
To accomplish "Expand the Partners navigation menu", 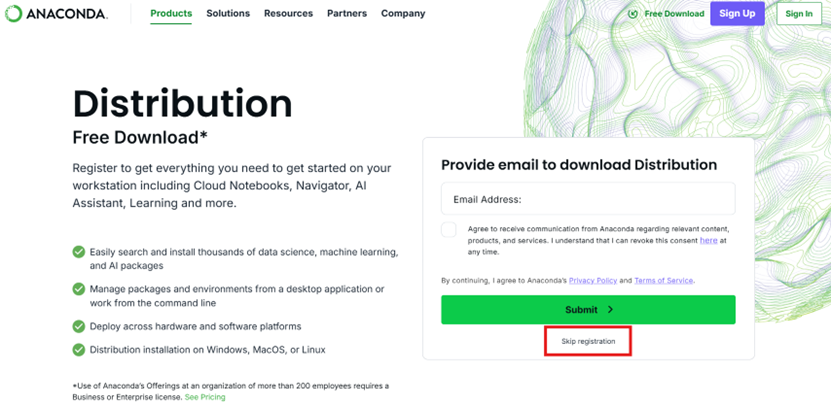I will click(x=347, y=14).
